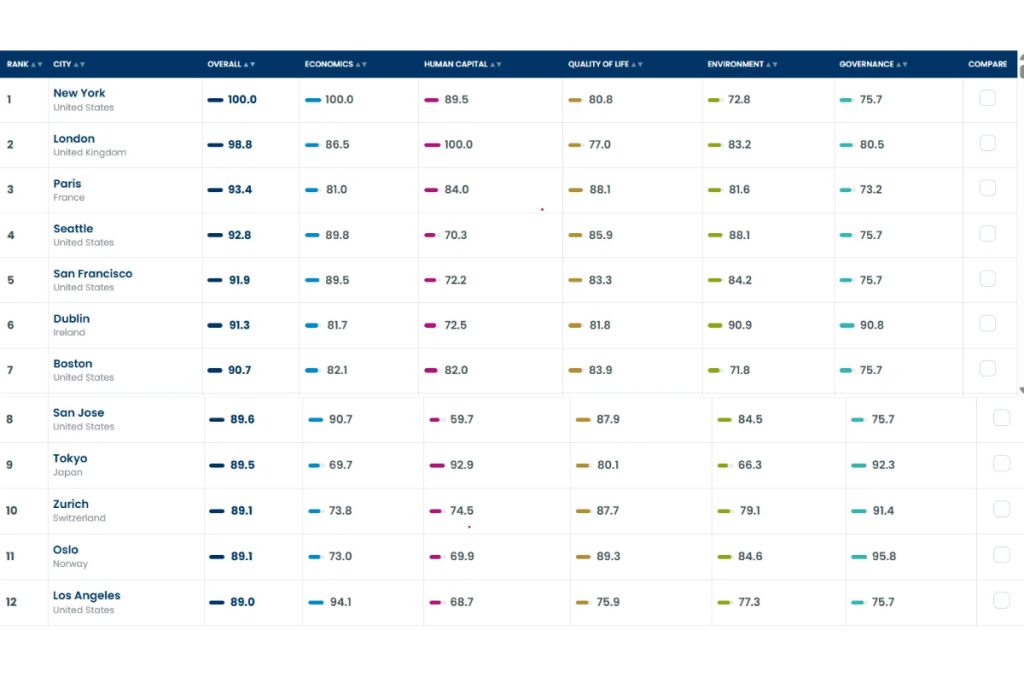Click New York's overall score 100.0
This screenshot has width=1024, height=683.
tap(242, 99)
